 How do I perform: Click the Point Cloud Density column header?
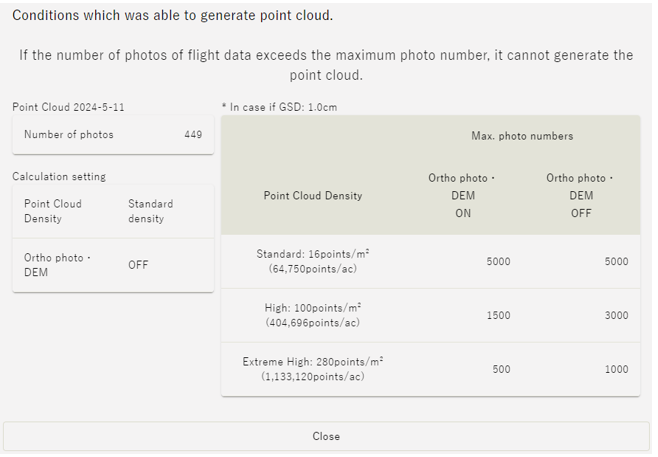(x=313, y=196)
